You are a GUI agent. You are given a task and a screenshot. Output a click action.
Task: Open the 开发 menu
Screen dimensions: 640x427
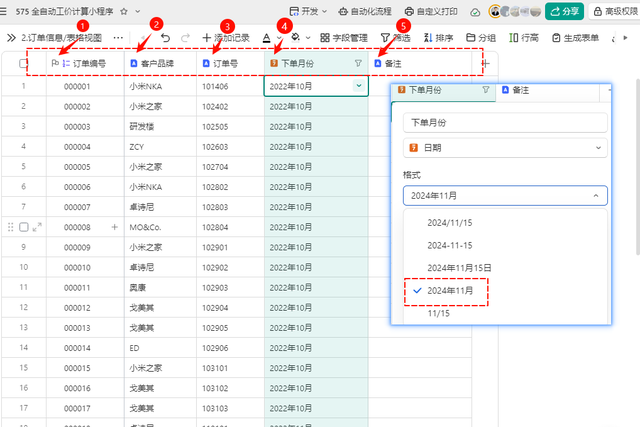[x=308, y=11]
